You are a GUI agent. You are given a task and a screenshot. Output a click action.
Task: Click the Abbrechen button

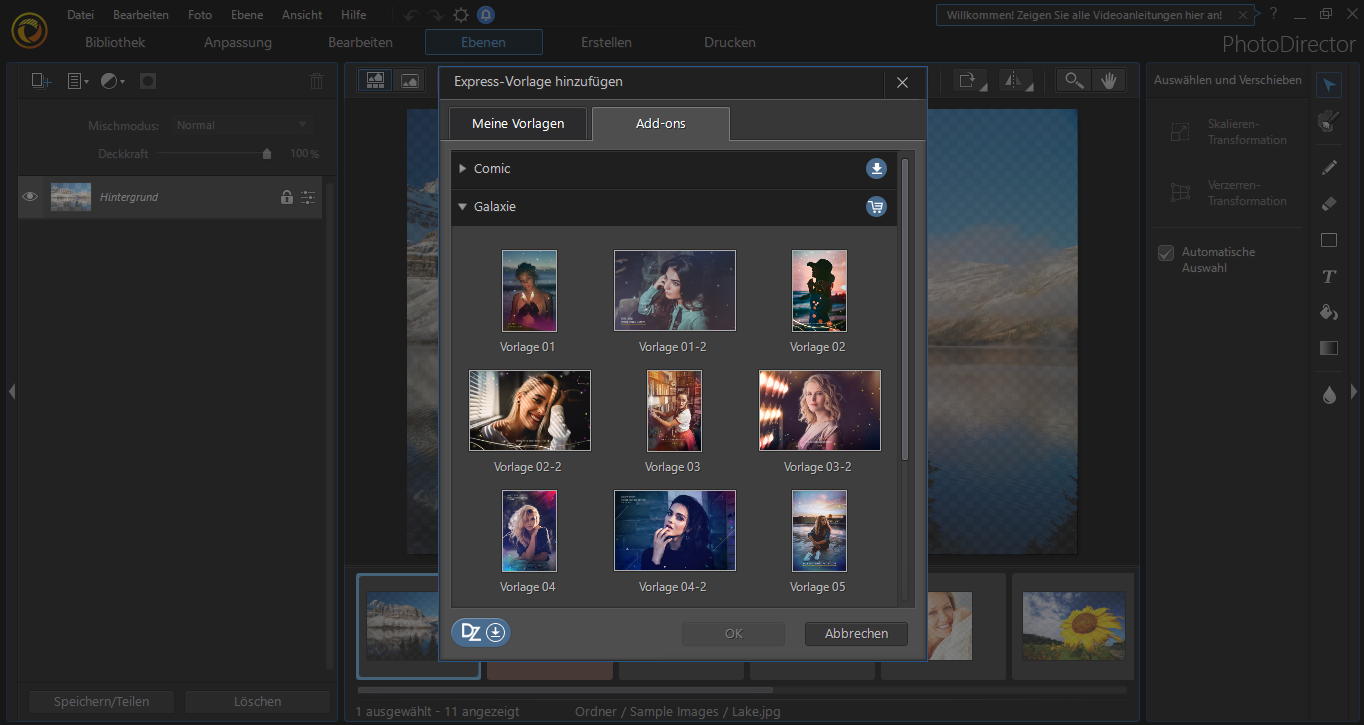(x=856, y=634)
